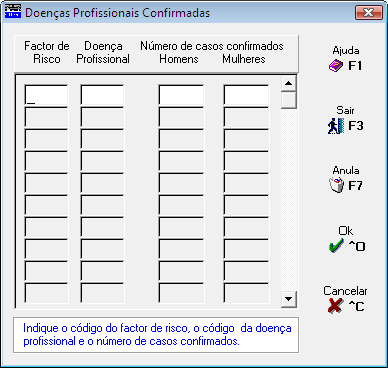
Task: Focus first-row Doença Profissional field
Action: click(102, 95)
